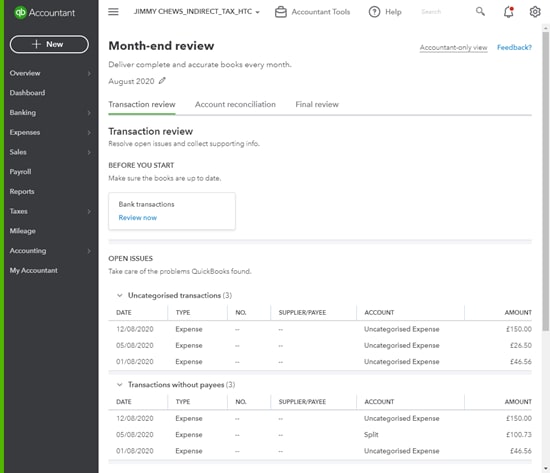Viewport: 550px width, 473px height.
Task: Open the Accountant Tools briefcase icon
Action: click(281, 12)
